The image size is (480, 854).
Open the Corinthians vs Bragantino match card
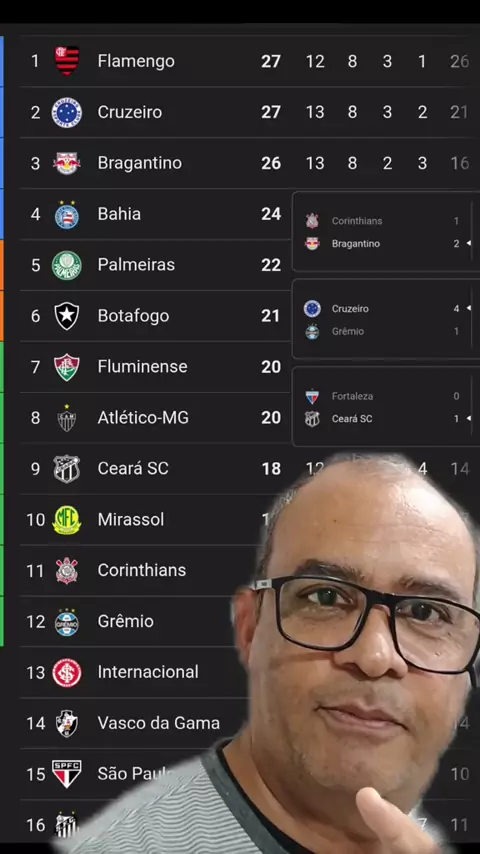click(386, 232)
